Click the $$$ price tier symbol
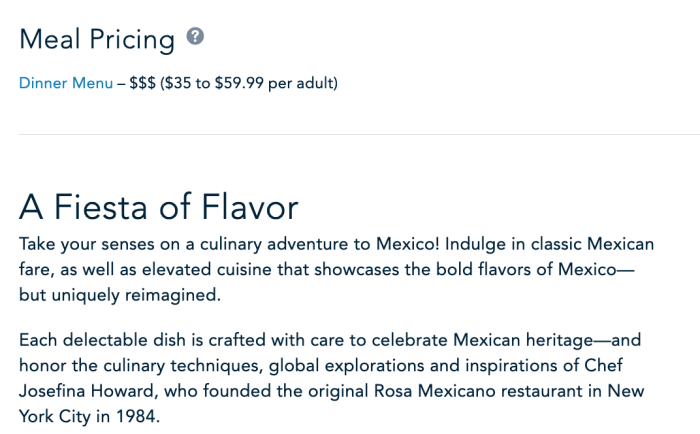 click(x=142, y=83)
